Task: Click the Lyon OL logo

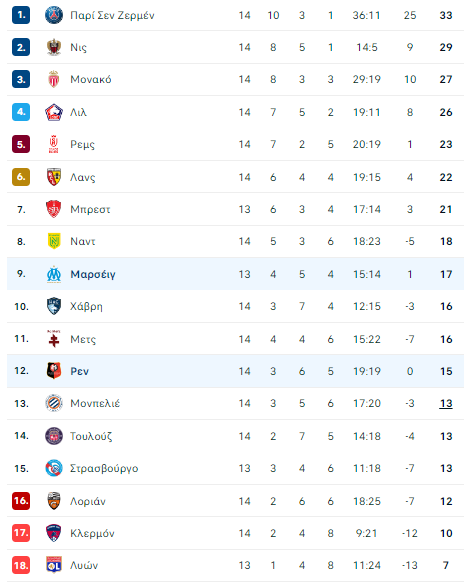Action: tap(54, 565)
